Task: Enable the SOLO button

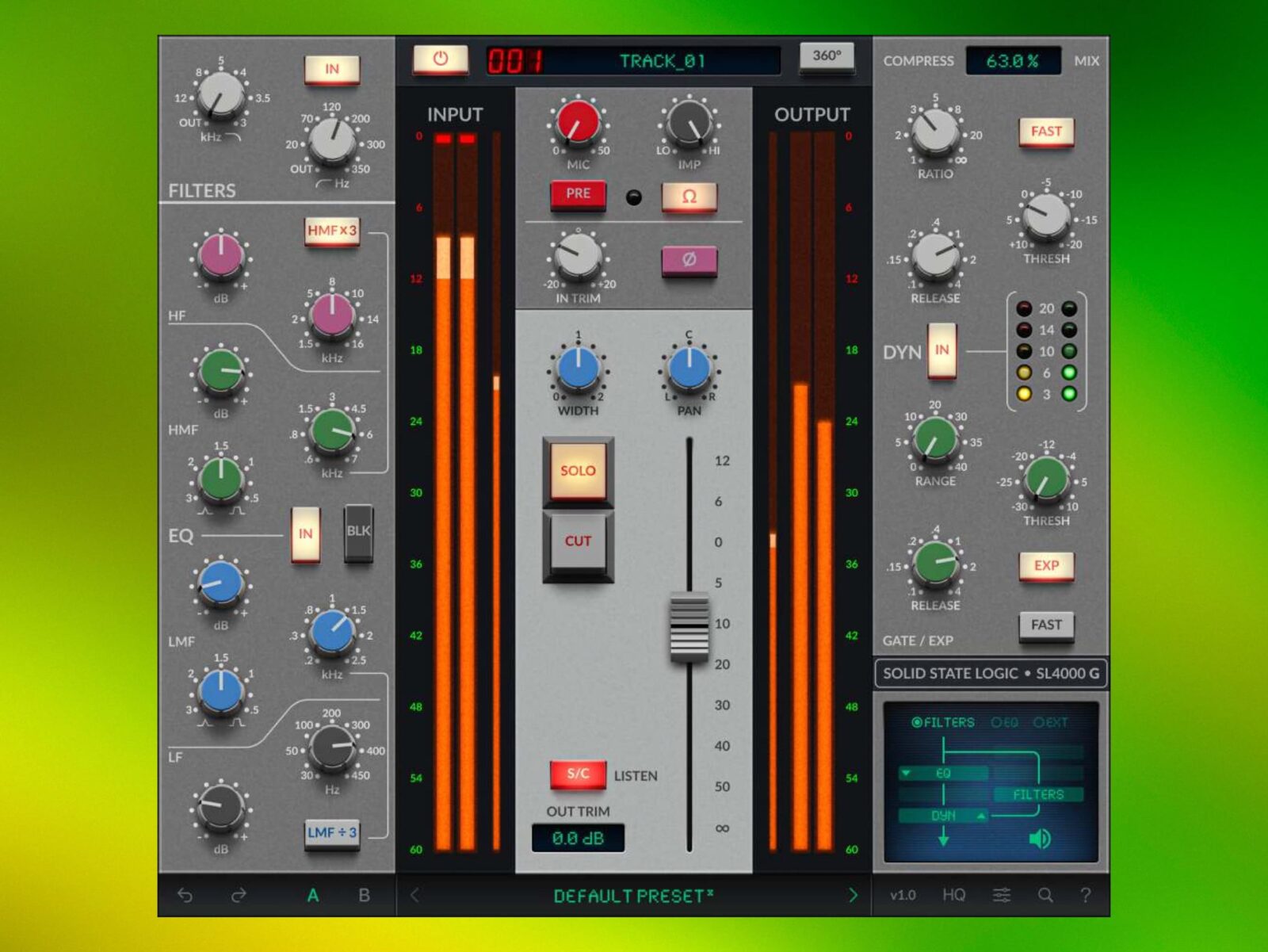Action: (578, 471)
